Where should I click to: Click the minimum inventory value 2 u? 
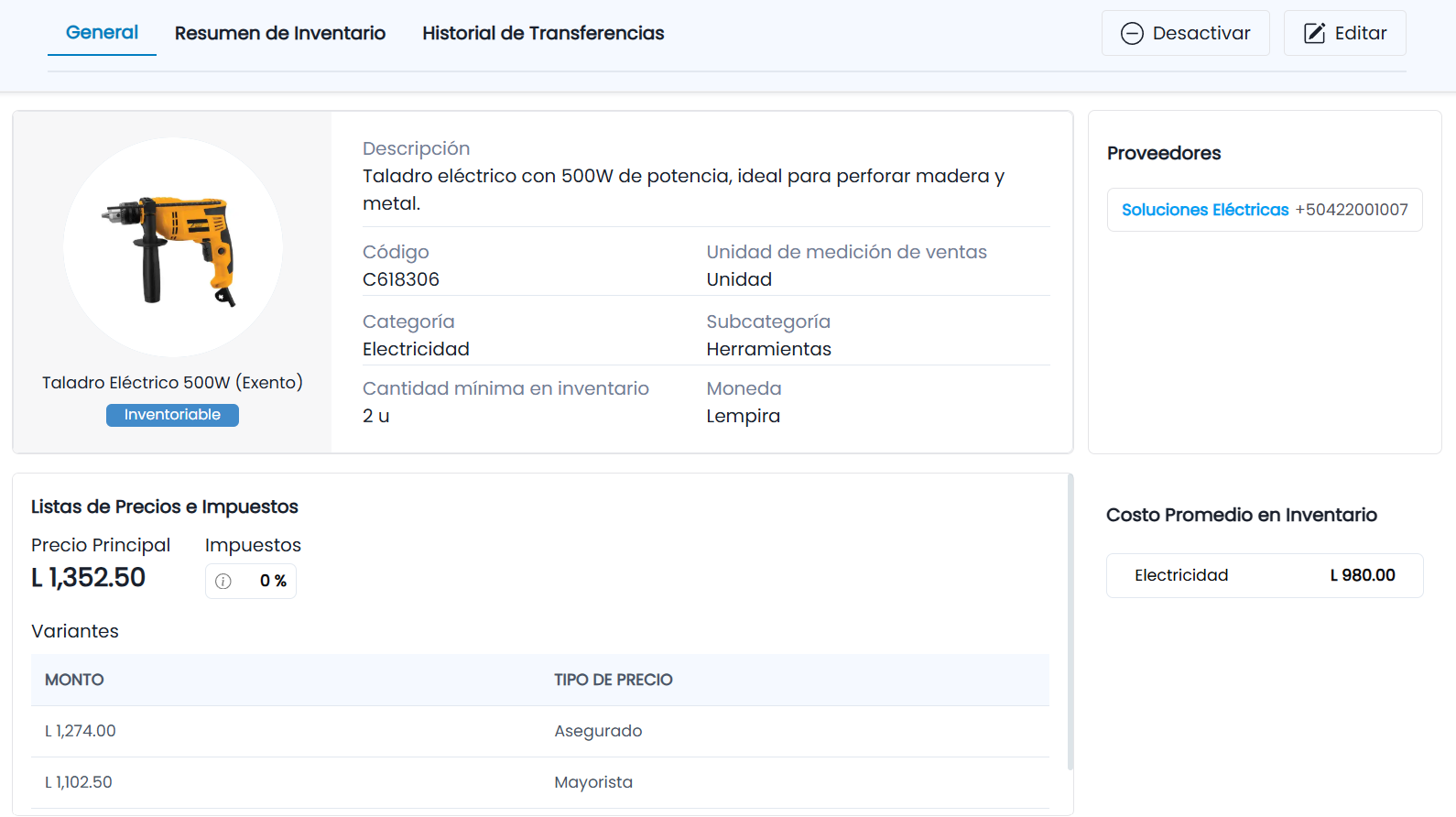tap(376, 416)
